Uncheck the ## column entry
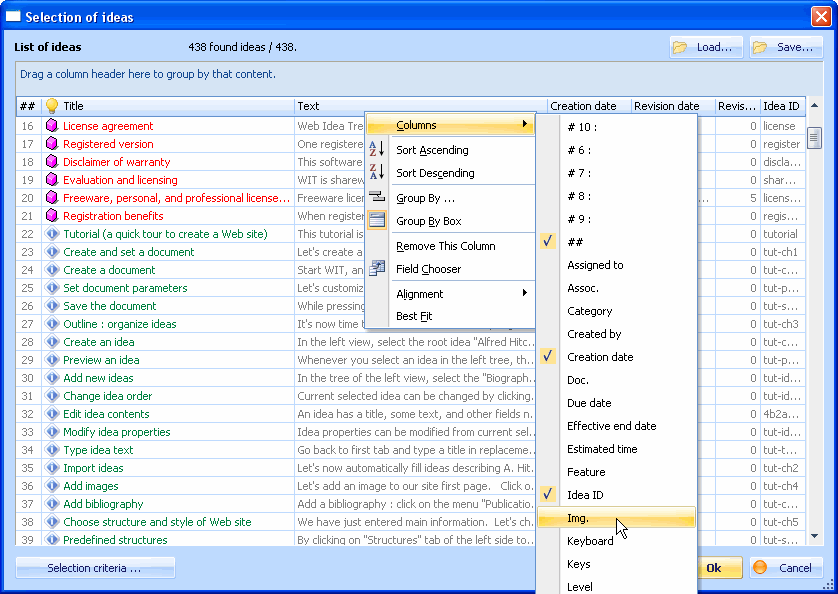 547,240
